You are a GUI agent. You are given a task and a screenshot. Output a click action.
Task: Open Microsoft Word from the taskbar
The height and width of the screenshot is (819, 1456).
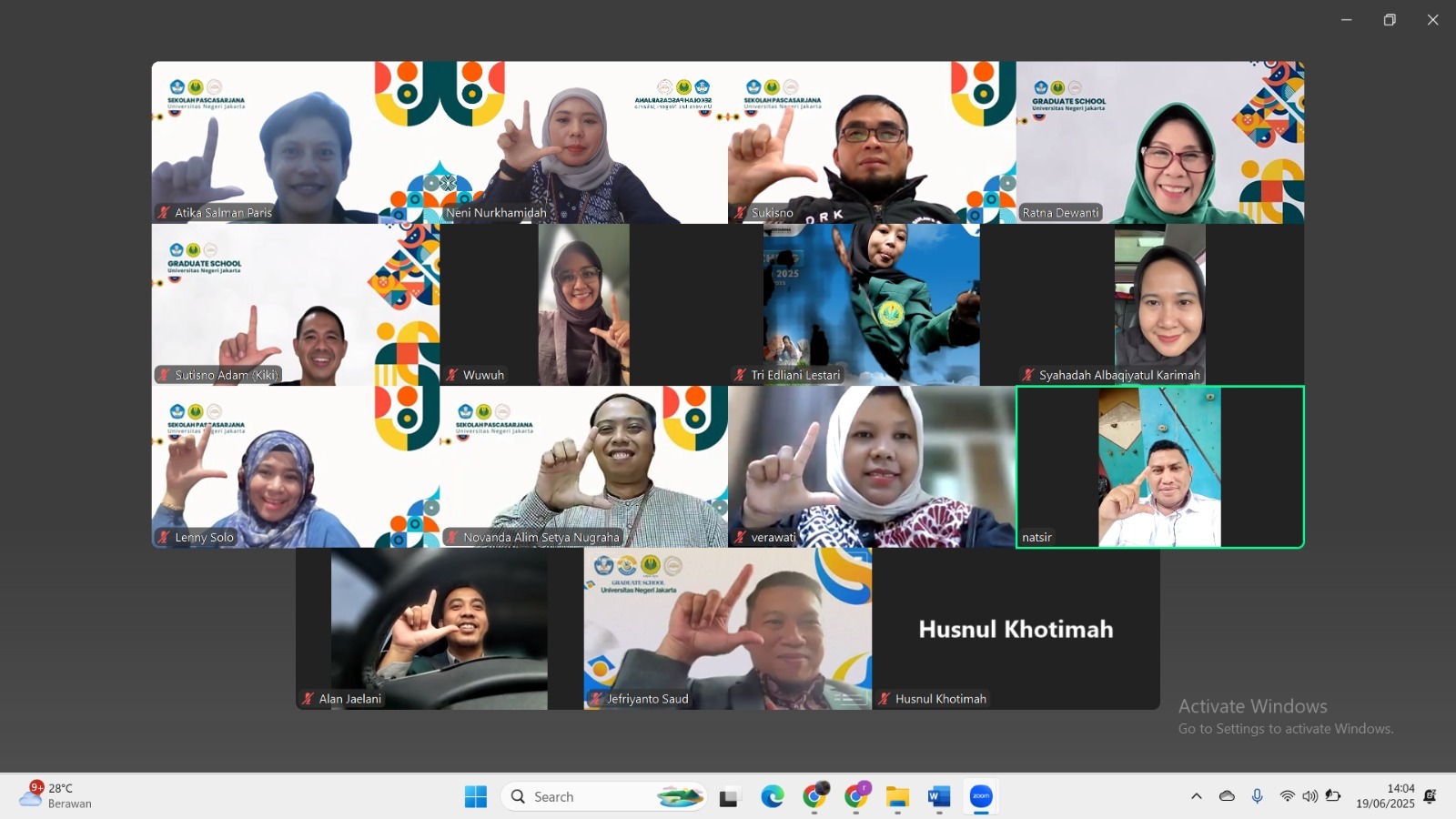[939, 797]
